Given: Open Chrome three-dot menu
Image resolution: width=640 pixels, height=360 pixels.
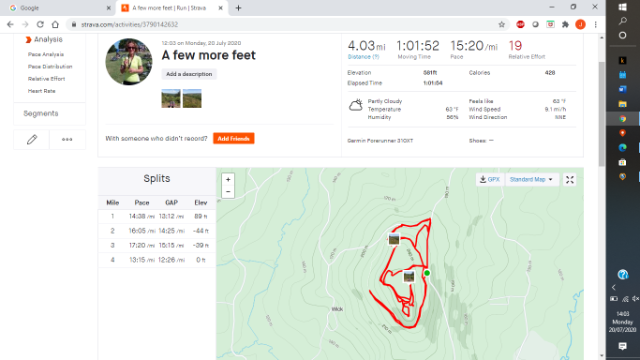Looking at the screenshot, I should (x=596, y=24).
